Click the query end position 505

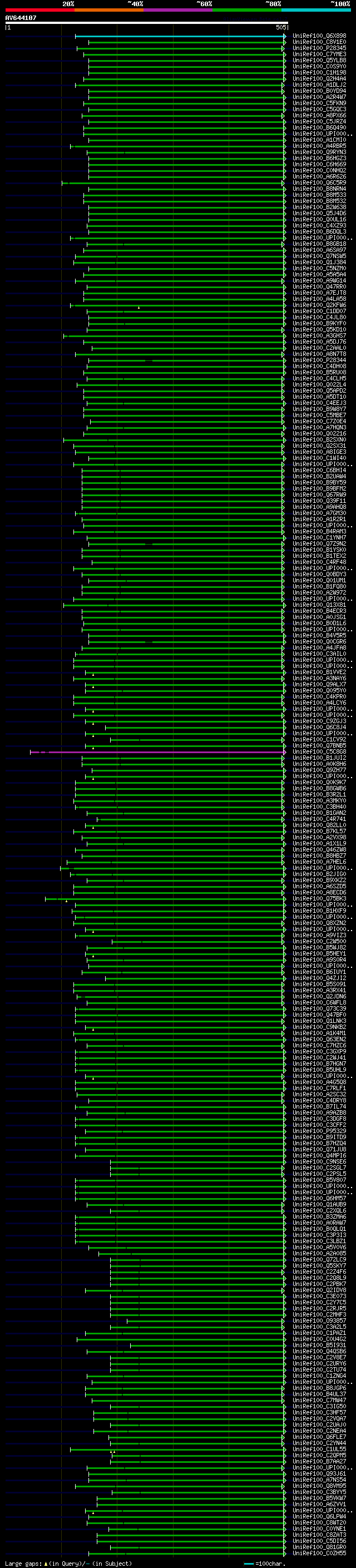(280, 27)
